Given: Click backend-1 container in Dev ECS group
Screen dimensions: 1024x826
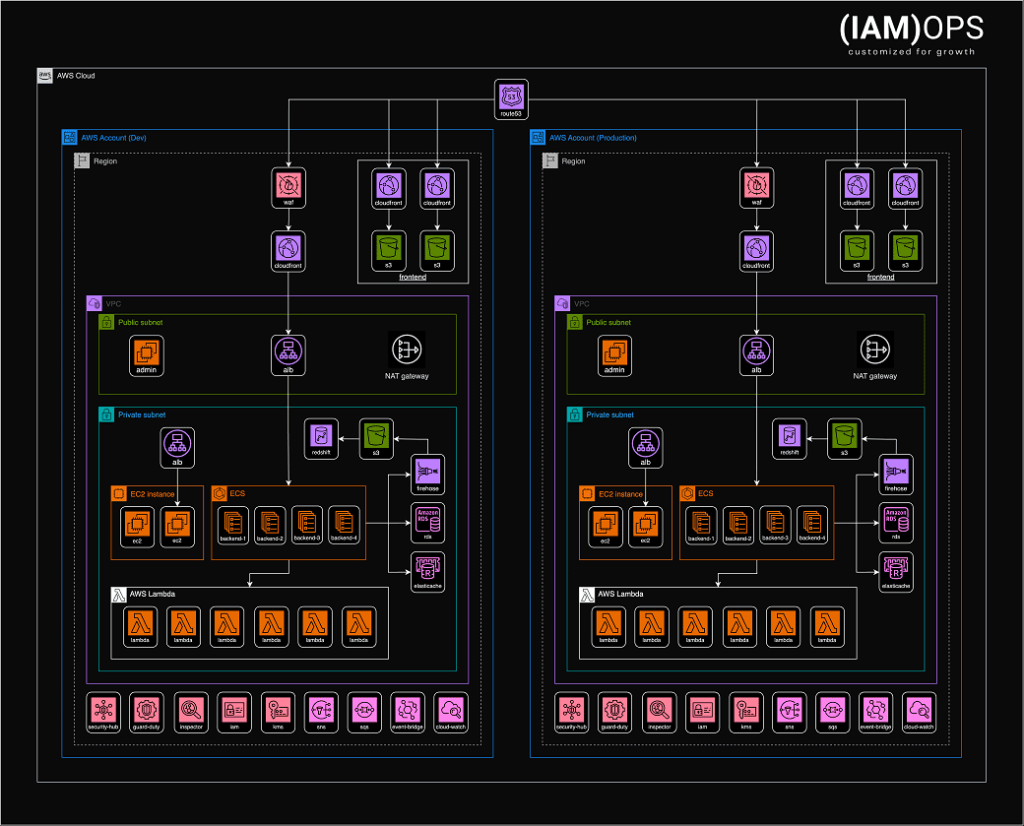Looking at the screenshot, I should point(234,522).
